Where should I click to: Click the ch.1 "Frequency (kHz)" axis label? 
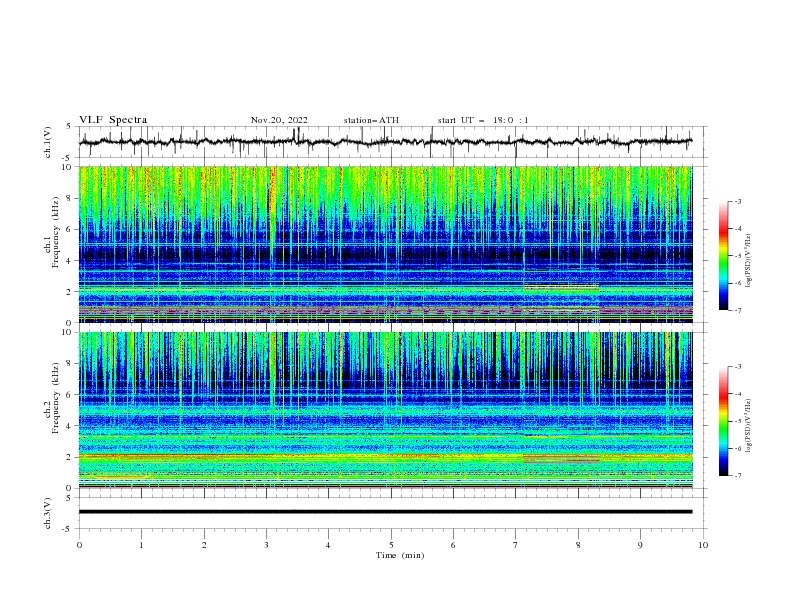click(x=56, y=230)
